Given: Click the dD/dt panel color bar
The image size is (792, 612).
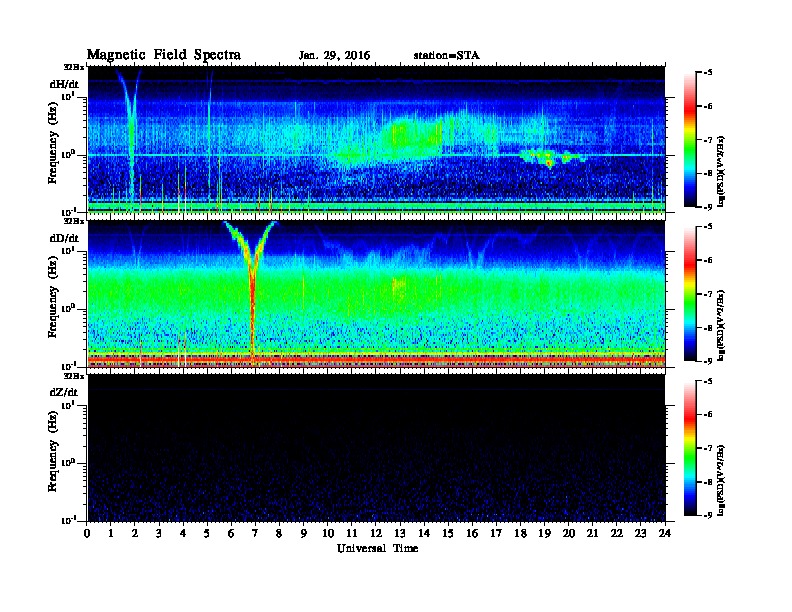Looking at the screenshot, I should click(690, 294).
